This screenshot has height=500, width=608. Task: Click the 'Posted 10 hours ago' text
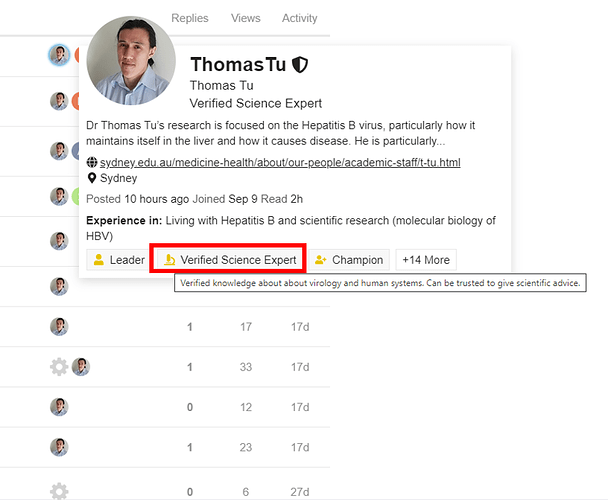pos(137,199)
